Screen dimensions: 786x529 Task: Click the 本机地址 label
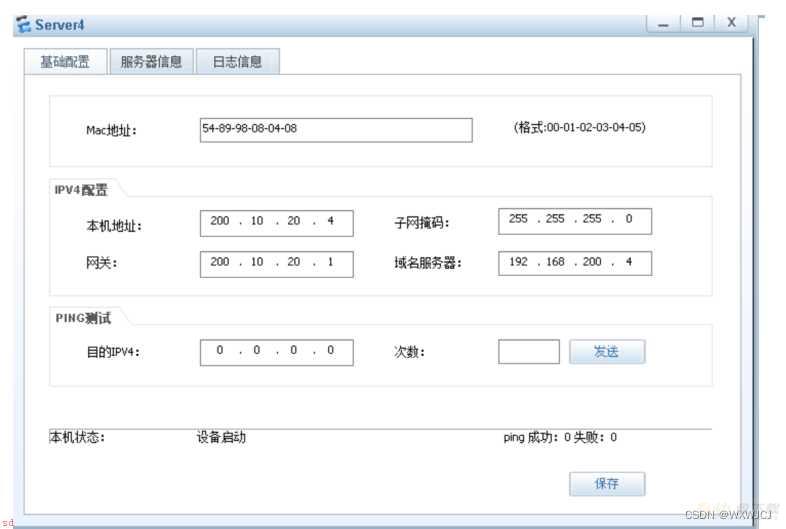(114, 226)
